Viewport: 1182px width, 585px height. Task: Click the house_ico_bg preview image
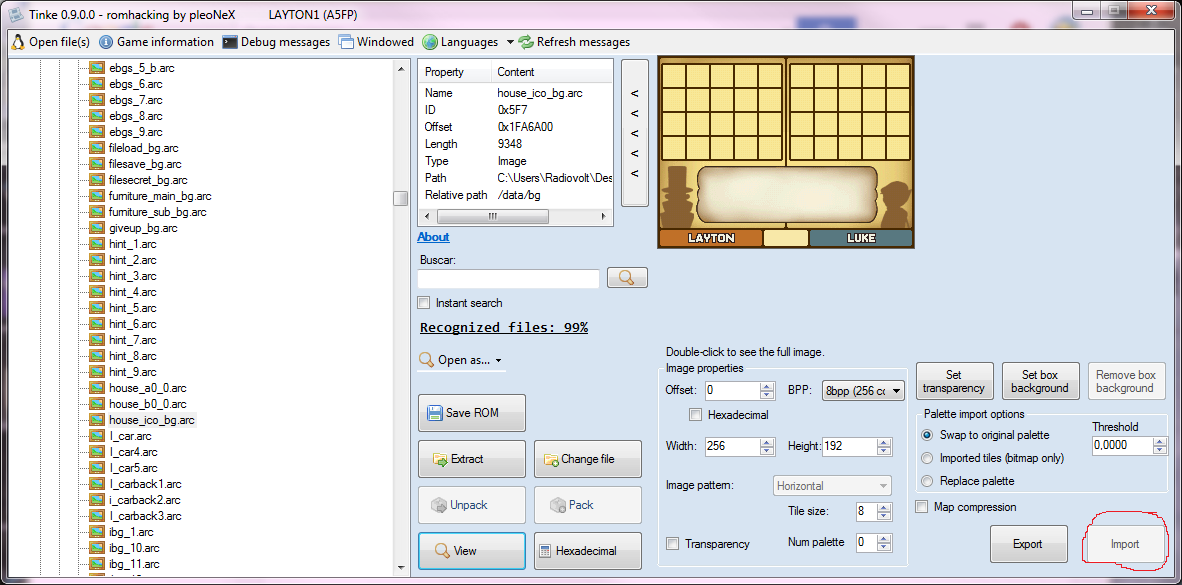tap(785, 153)
